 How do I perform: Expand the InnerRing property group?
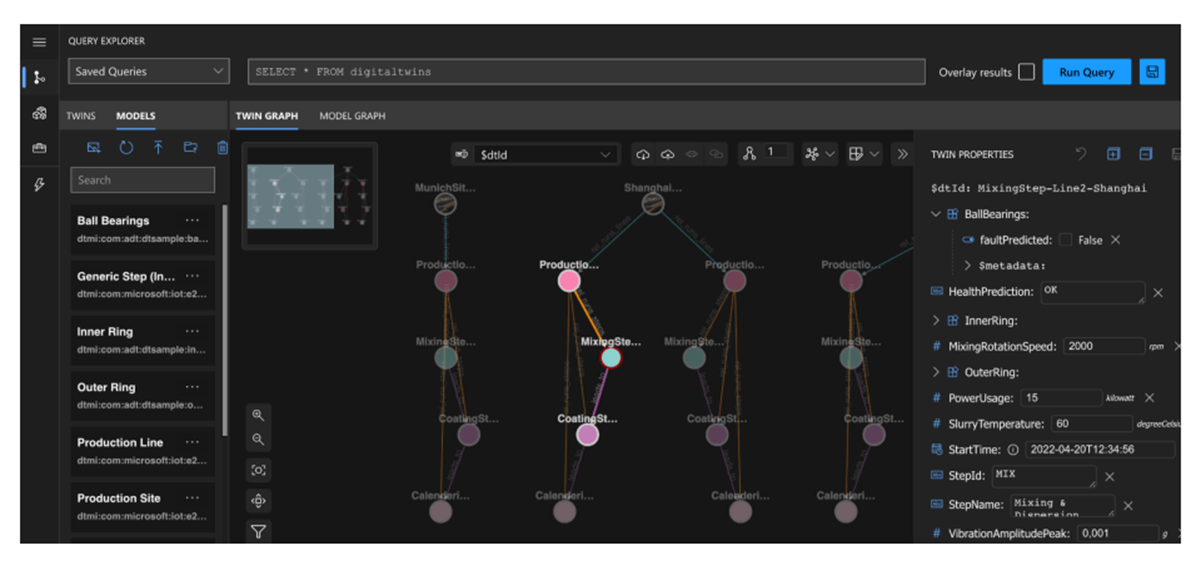[936, 321]
